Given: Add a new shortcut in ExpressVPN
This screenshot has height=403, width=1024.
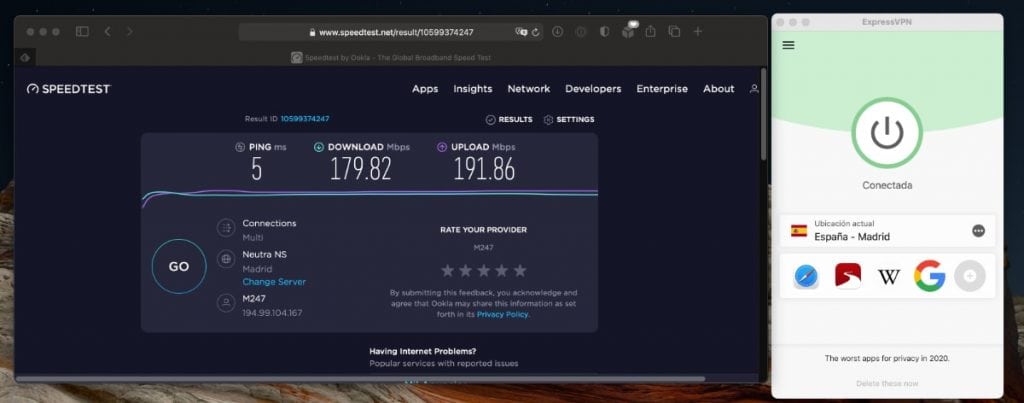Looking at the screenshot, I should (x=970, y=276).
